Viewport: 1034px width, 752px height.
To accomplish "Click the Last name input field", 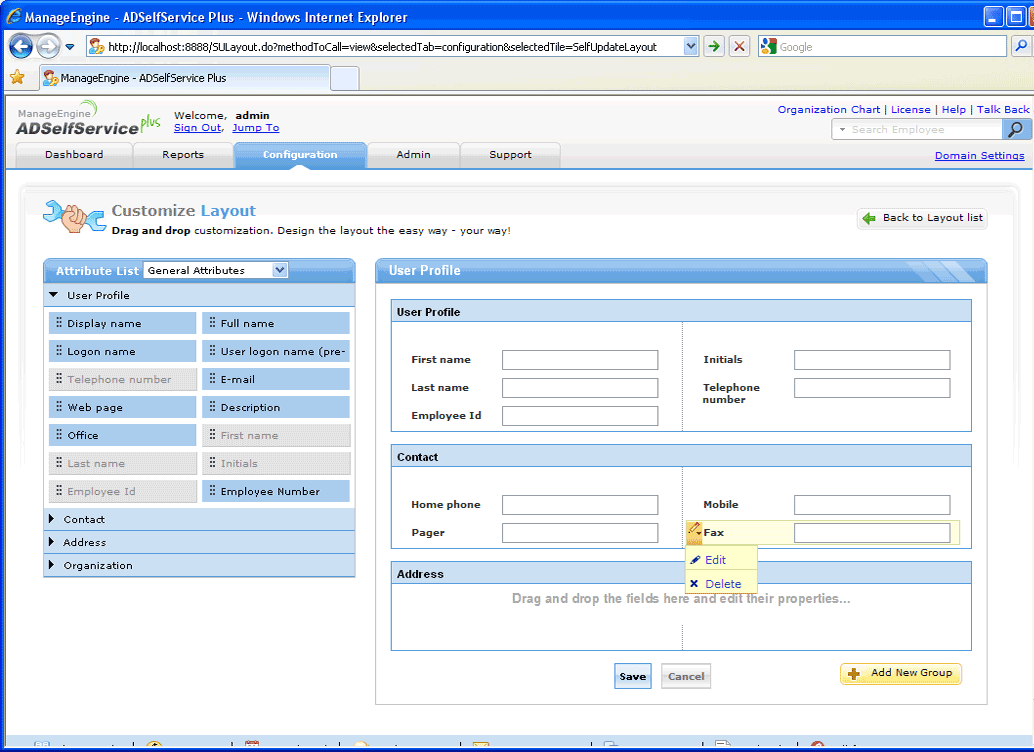I will (580, 388).
